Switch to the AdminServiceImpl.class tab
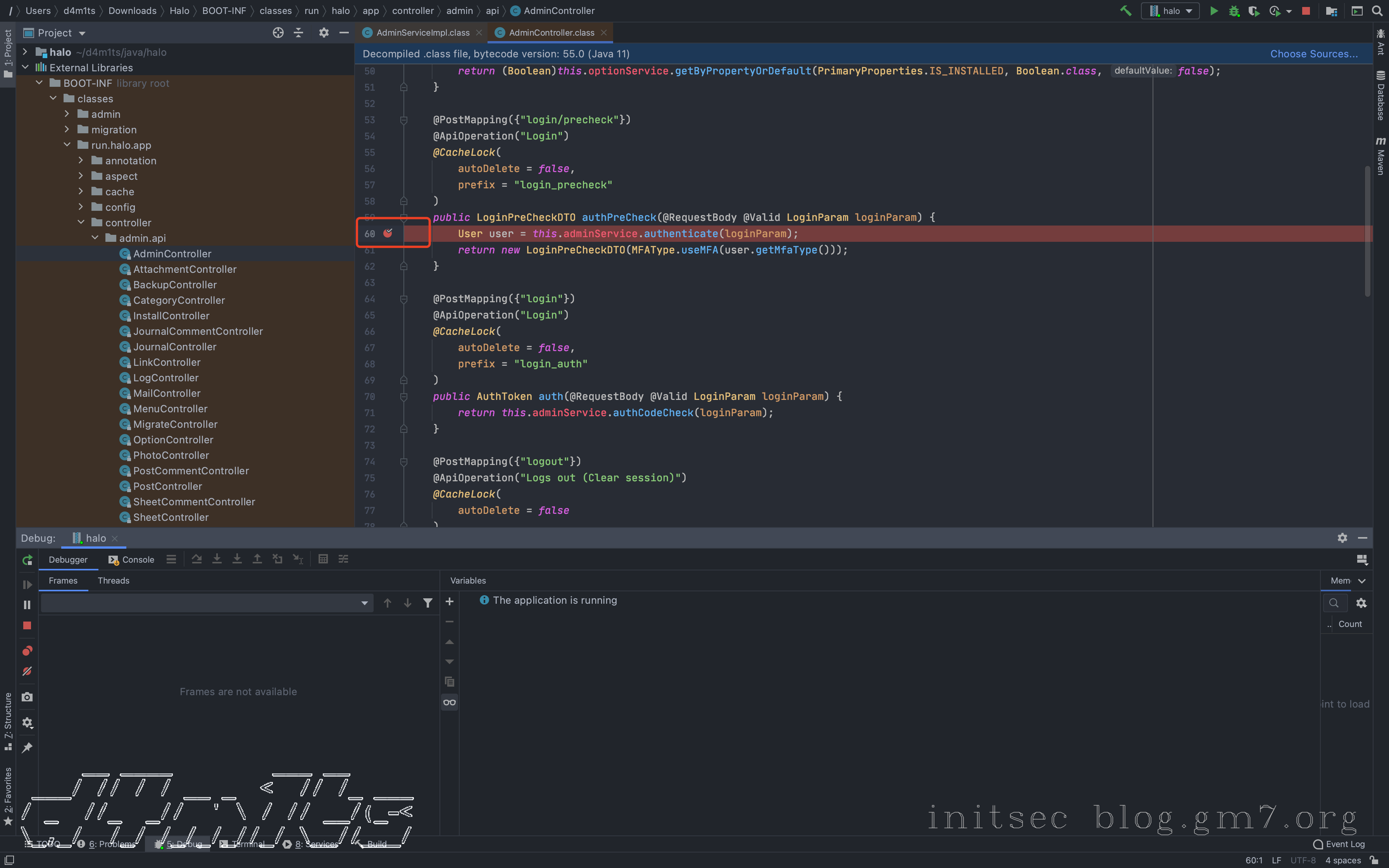The height and width of the screenshot is (868, 1389). 422,33
